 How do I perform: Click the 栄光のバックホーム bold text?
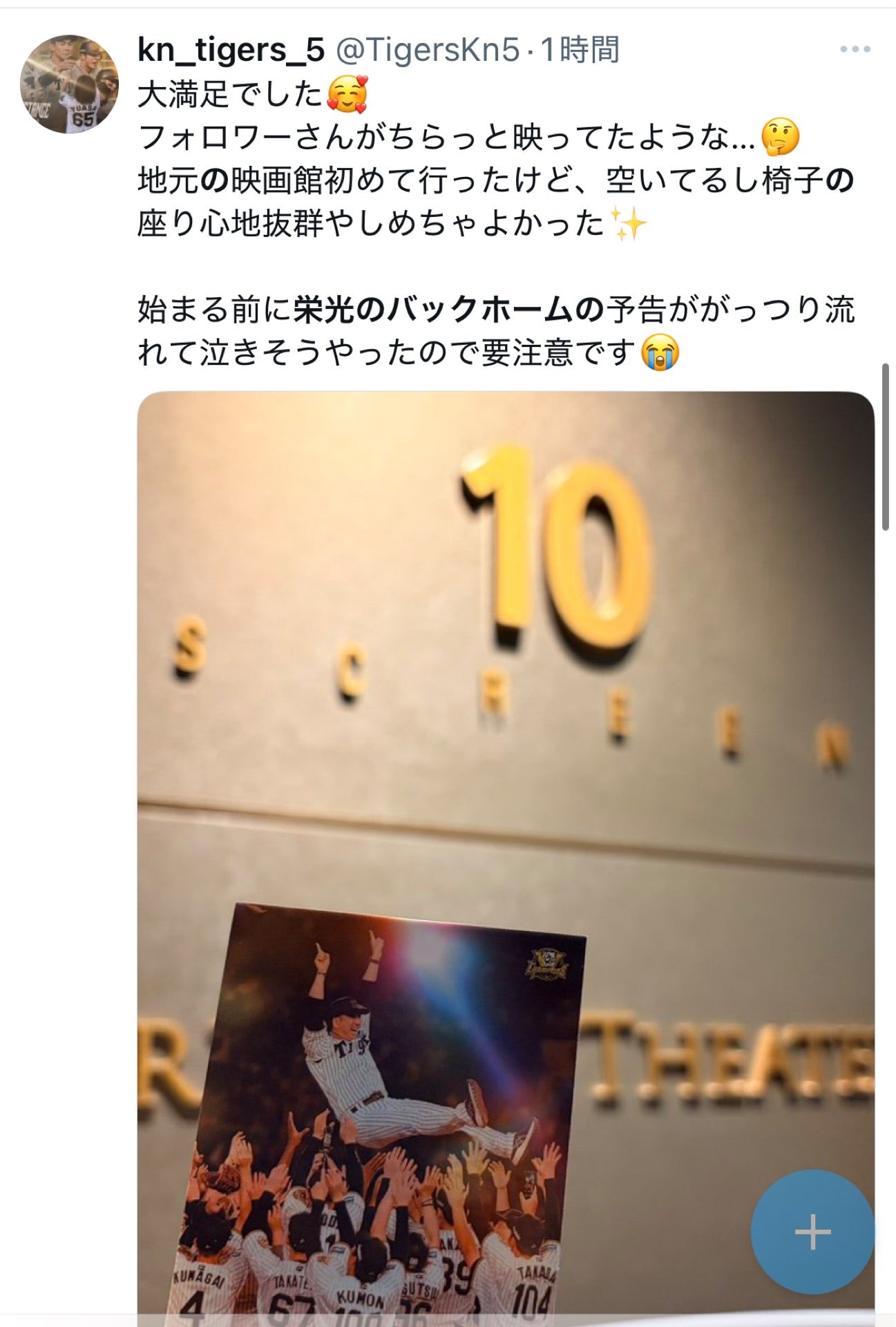pyautogui.click(x=433, y=310)
